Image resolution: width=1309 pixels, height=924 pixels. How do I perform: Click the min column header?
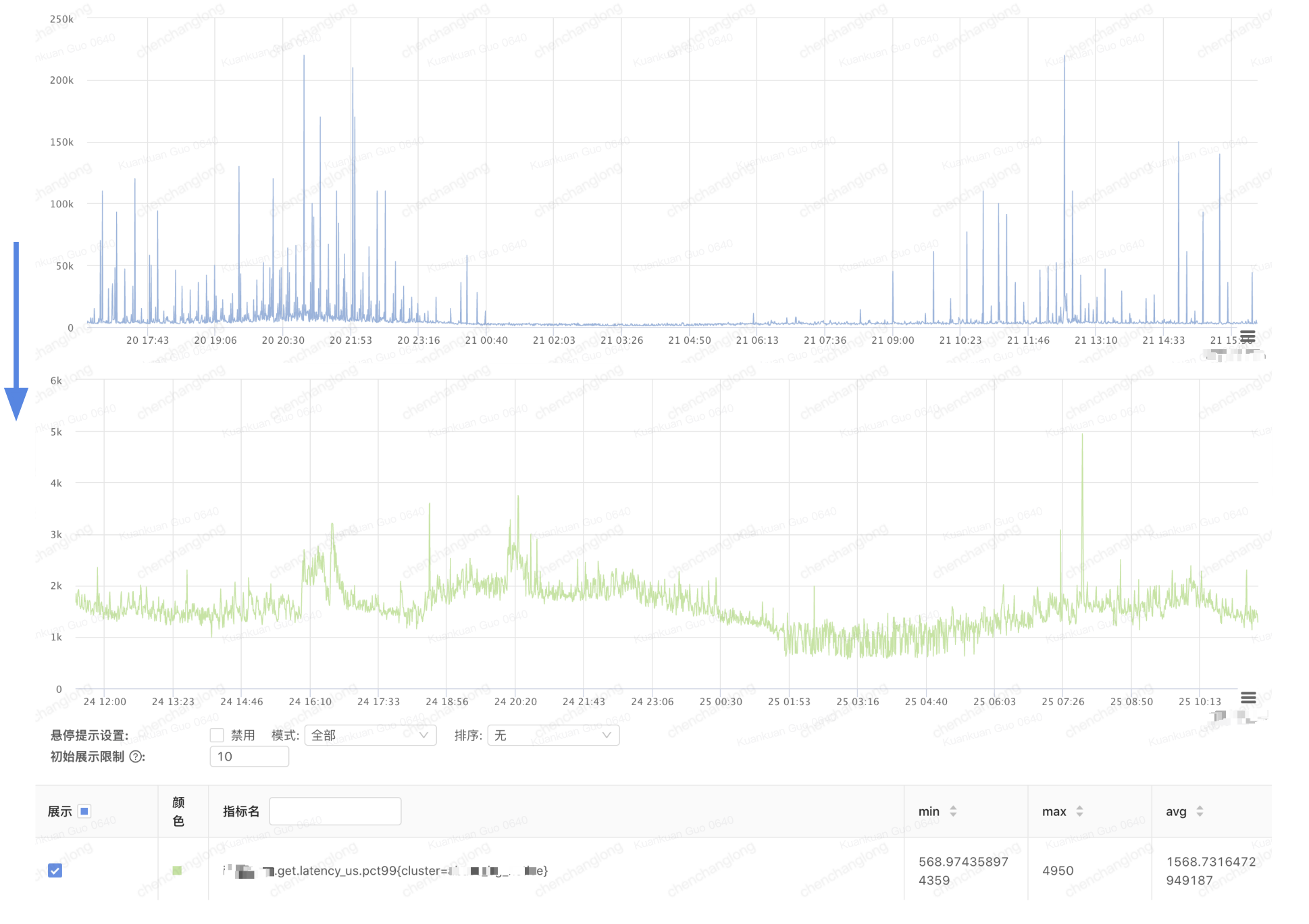click(929, 811)
